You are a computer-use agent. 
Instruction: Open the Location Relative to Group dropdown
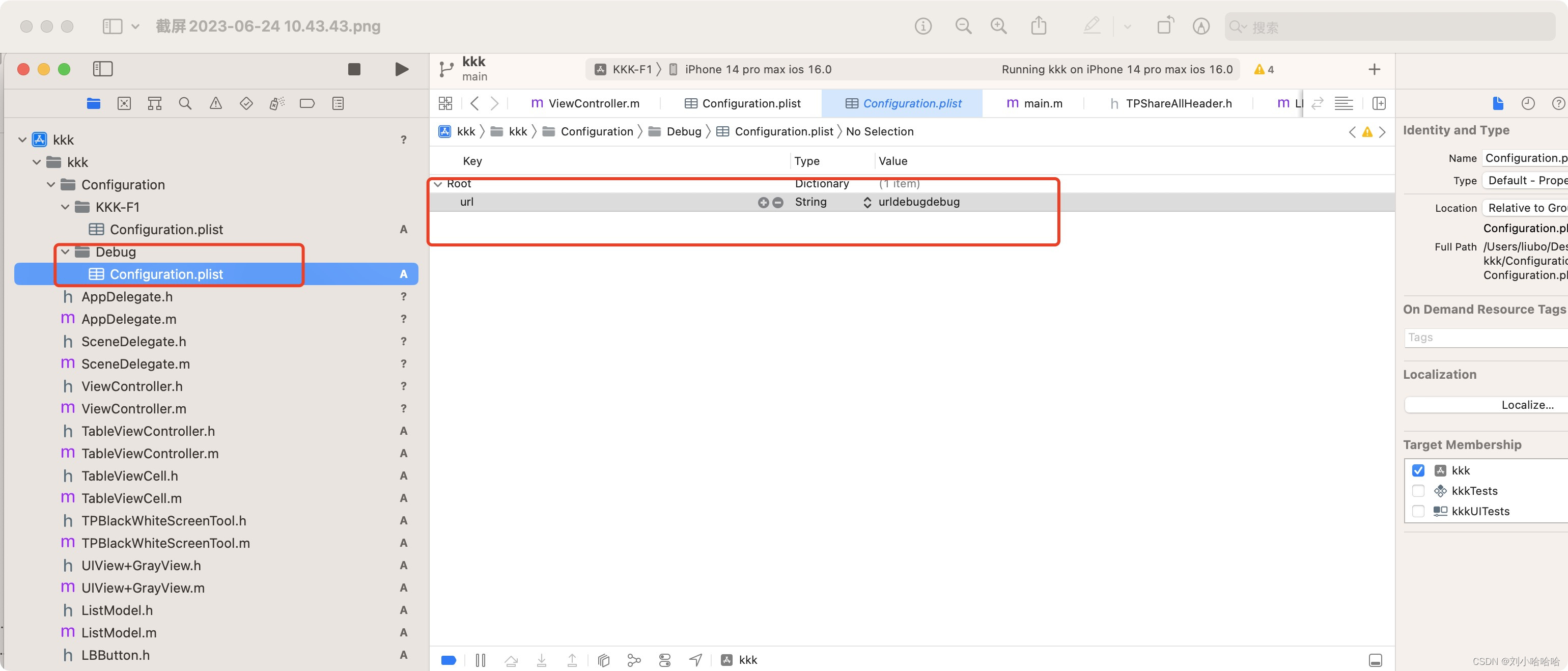click(x=1525, y=208)
